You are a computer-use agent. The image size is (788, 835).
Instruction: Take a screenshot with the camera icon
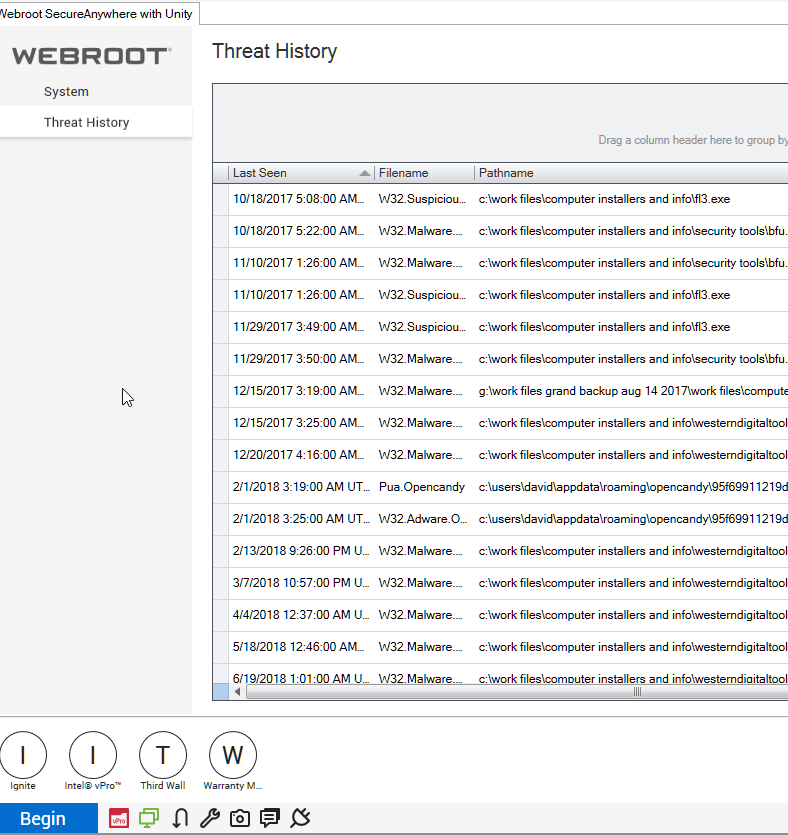tap(240, 818)
